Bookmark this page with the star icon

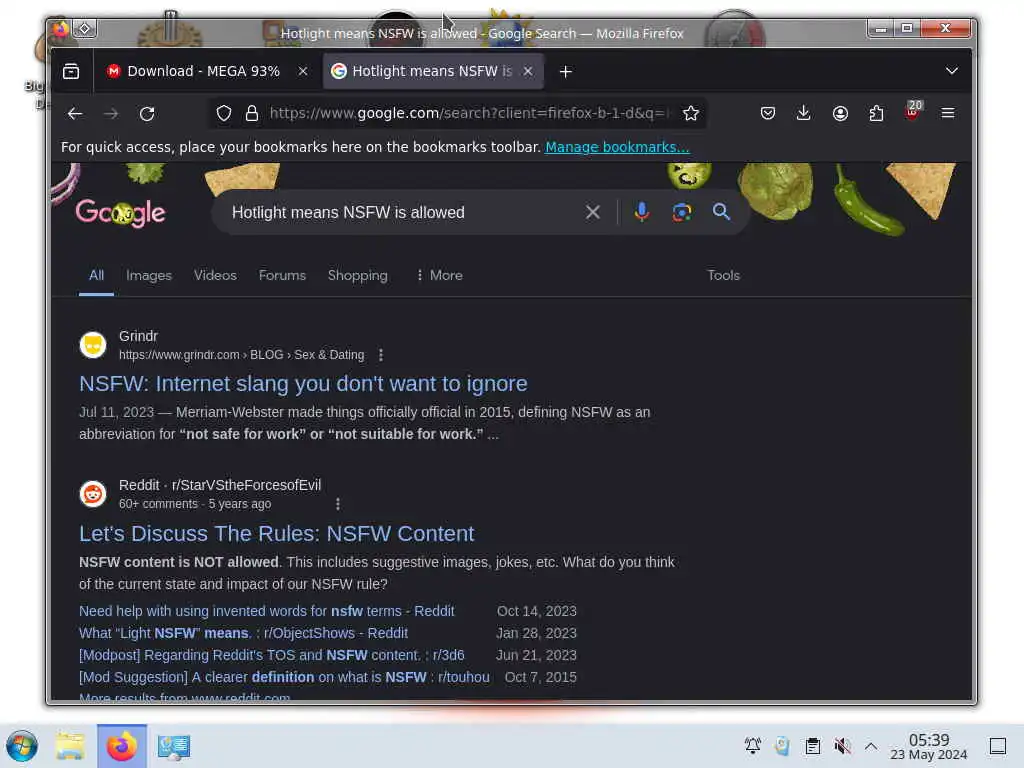click(x=691, y=114)
